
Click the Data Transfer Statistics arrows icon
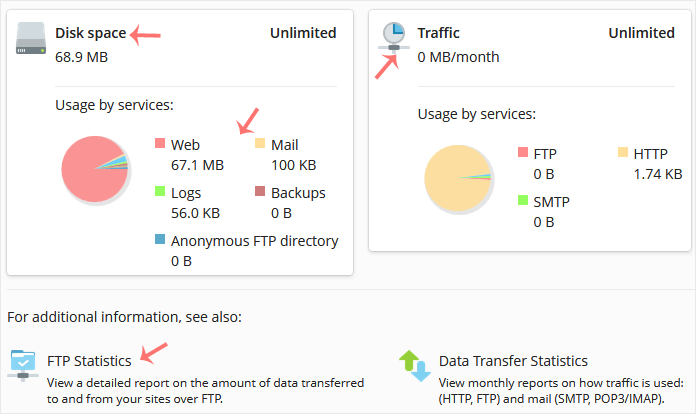click(x=414, y=366)
